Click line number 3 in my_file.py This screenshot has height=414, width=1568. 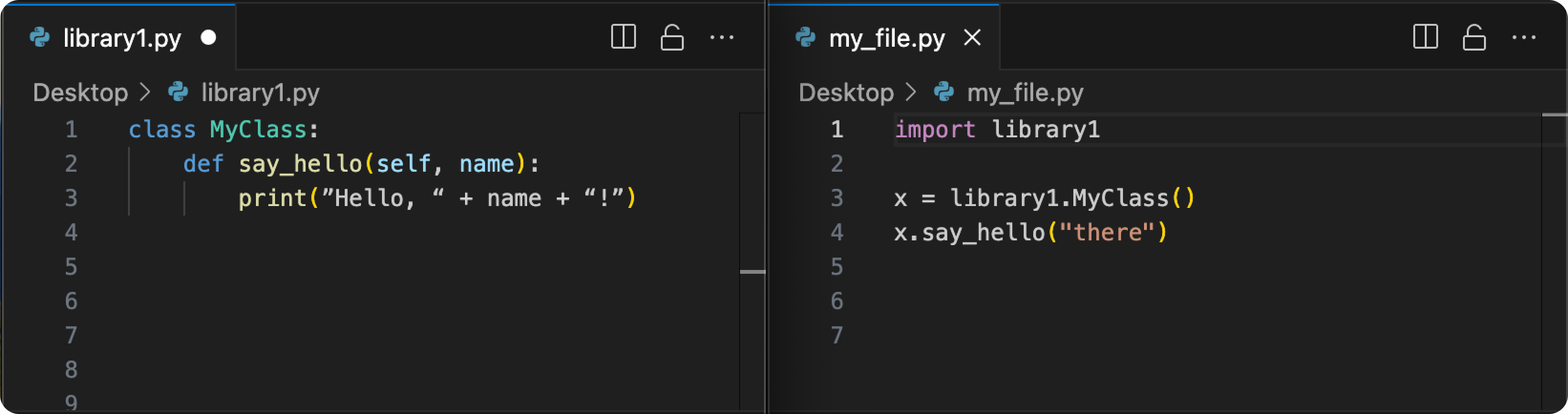pos(837,198)
